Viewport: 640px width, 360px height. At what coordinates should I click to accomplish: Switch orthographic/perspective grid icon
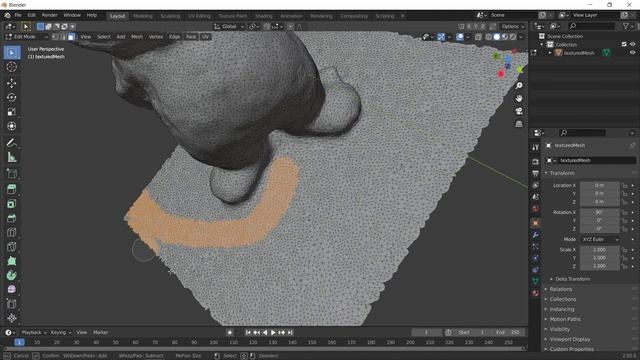(x=519, y=124)
